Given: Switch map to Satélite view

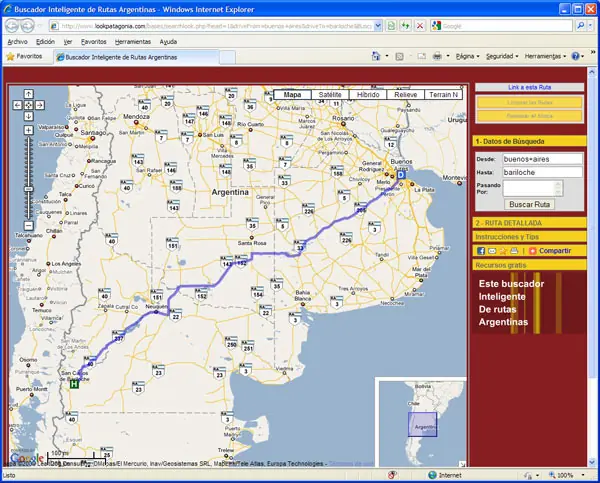Looking at the screenshot, I should [x=330, y=95].
